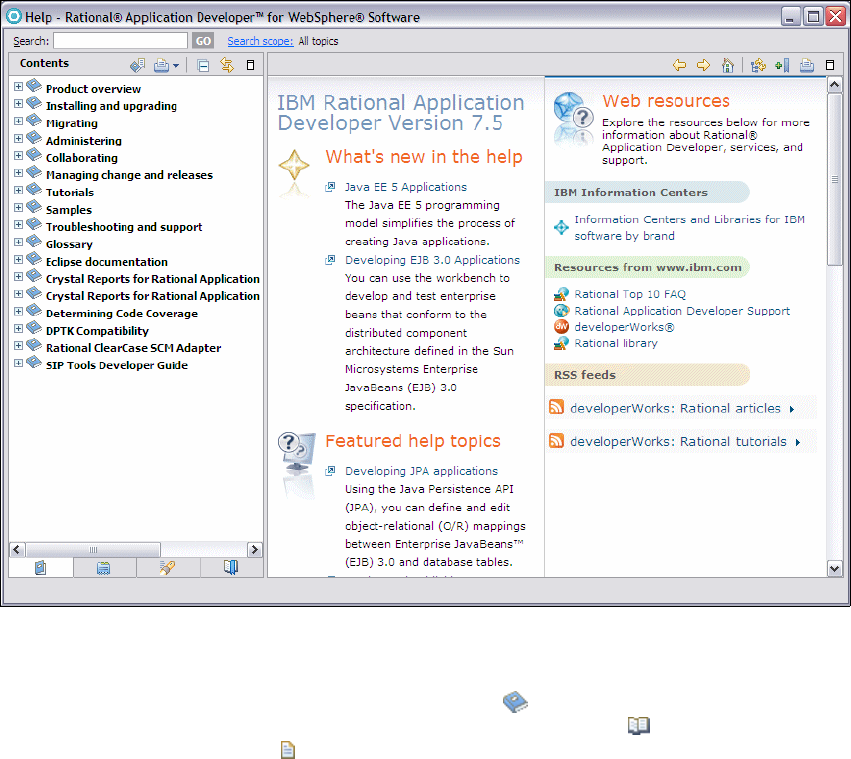Image resolution: width=851 pixels, height=759 pixels.
Task: Open the Rational library link
Action: tap(615, 344)
